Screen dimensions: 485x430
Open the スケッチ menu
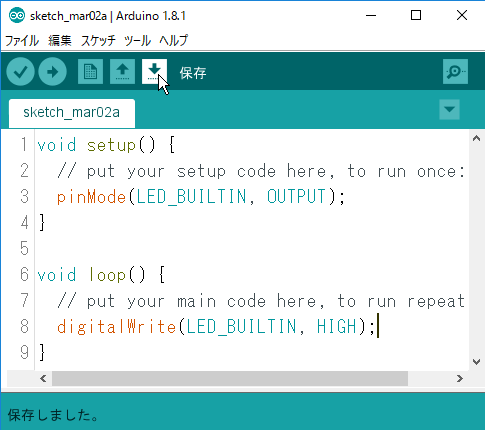coord(98,41)
